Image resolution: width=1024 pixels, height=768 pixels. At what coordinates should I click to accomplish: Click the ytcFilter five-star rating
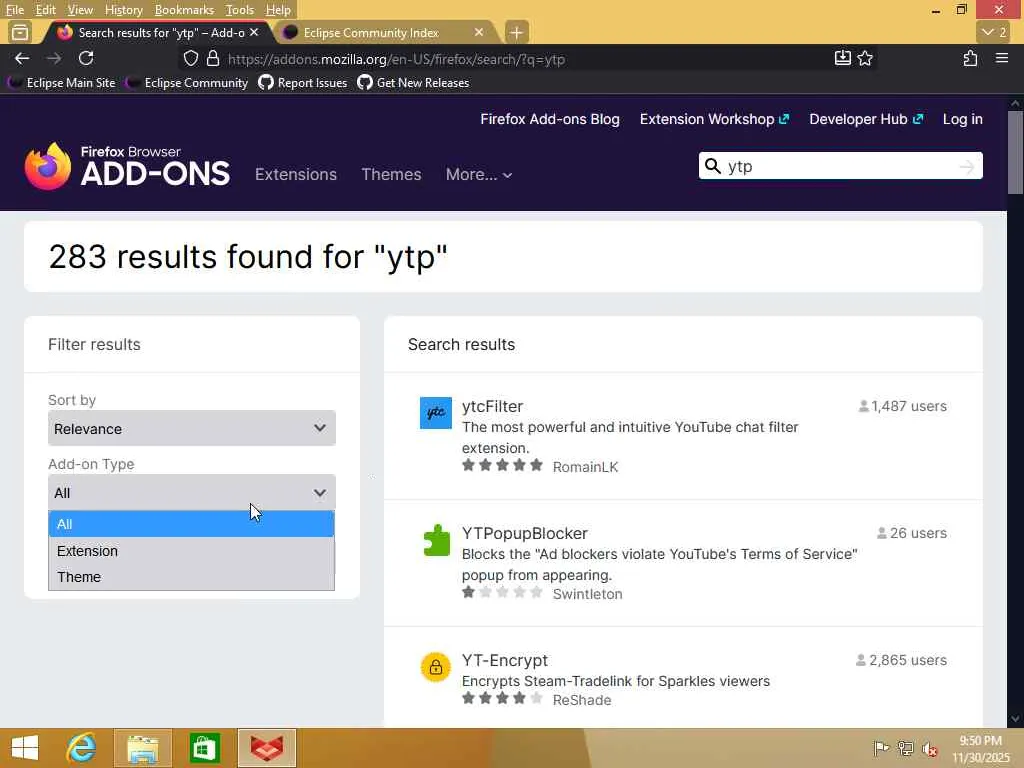click(502, 465)
